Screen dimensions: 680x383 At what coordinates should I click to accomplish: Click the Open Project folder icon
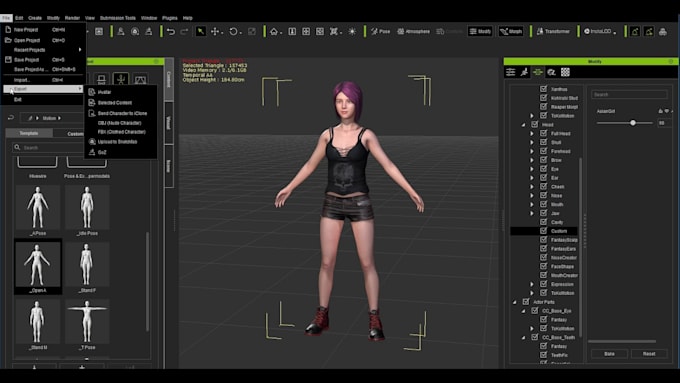point(8,40)
